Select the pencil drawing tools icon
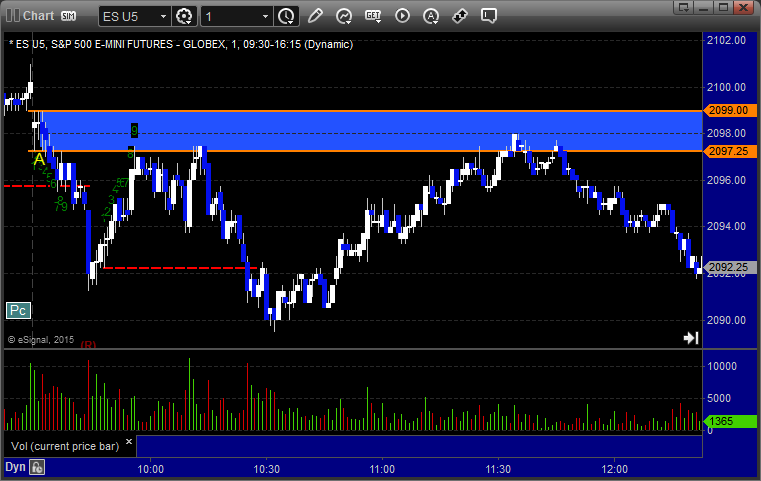Viewport: 761px width, 481px height. click(315, 16)
